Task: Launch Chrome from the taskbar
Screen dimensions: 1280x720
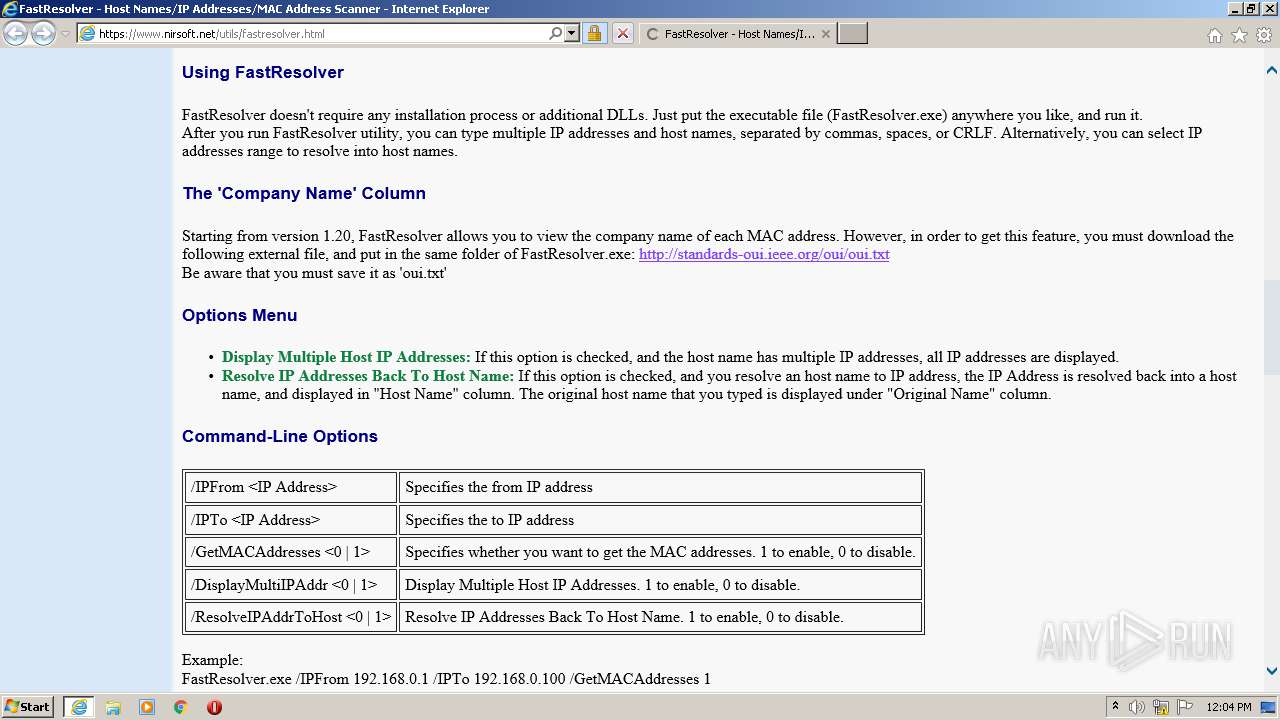Action: point(180,707)
